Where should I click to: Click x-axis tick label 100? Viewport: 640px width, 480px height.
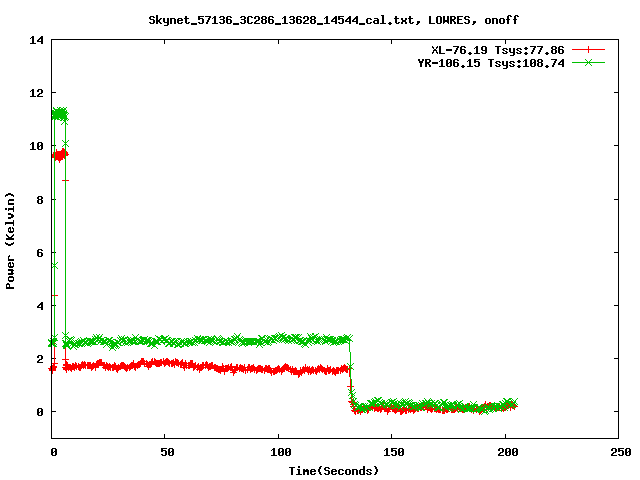coord(281,452)
